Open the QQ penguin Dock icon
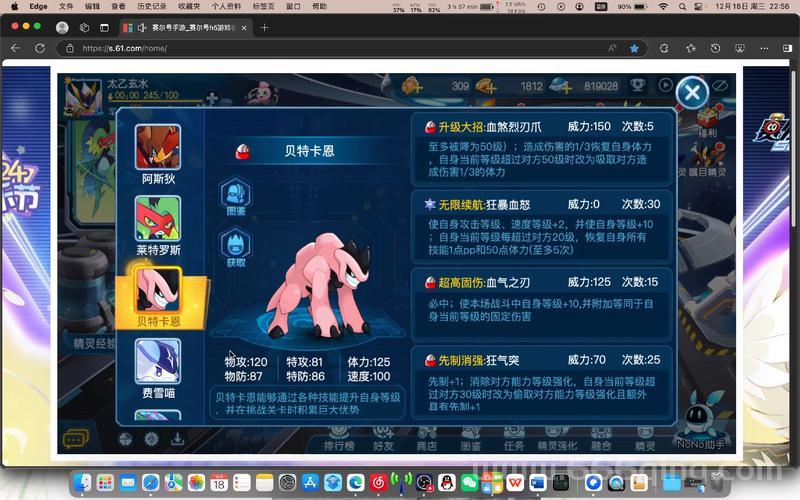The image size is (800, 500). [x=447, y=482]
